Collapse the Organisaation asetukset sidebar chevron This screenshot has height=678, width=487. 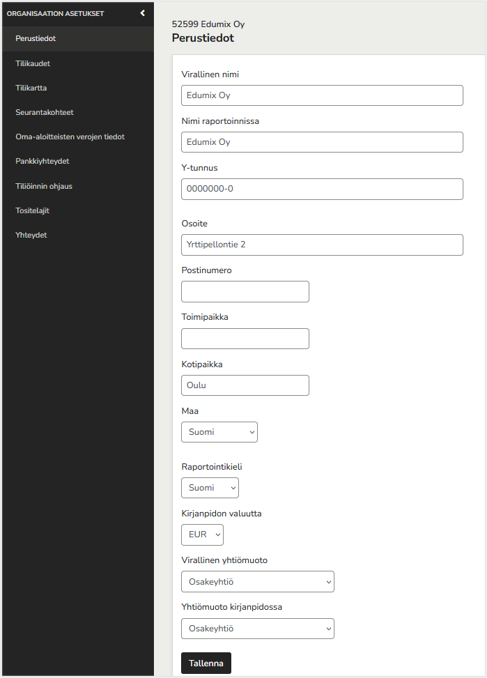click(143, 13)
